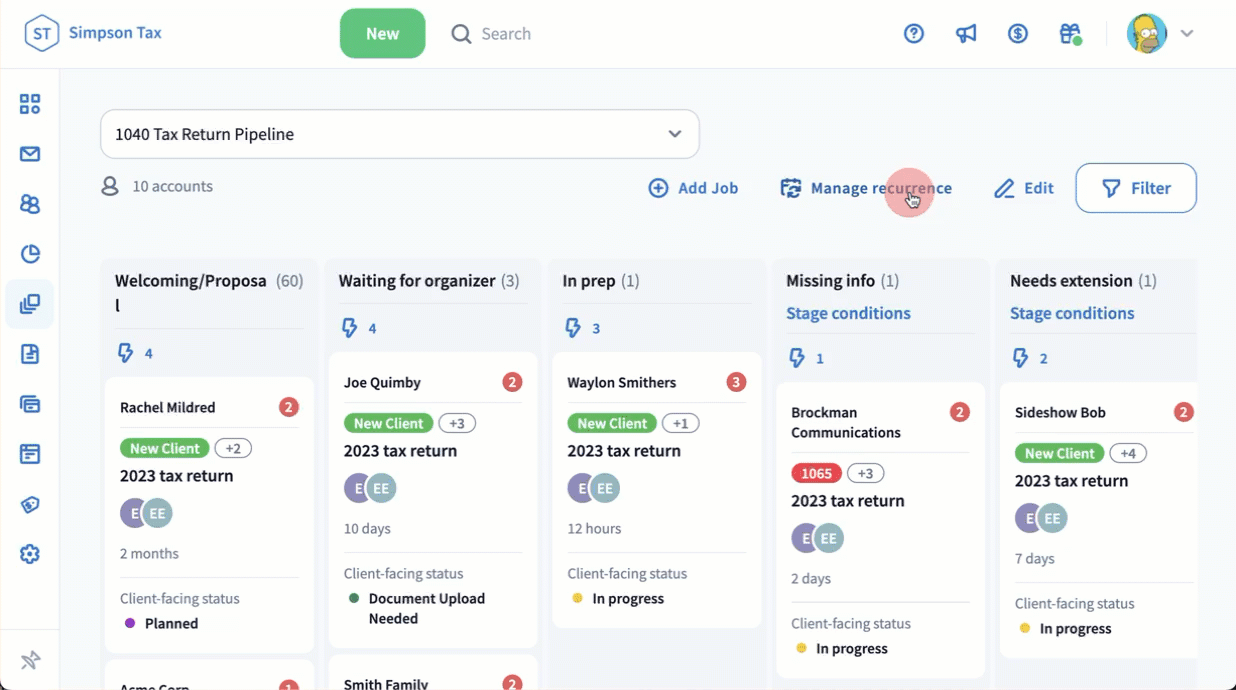
Task: Click the green New button
Action: coord(382,33)
